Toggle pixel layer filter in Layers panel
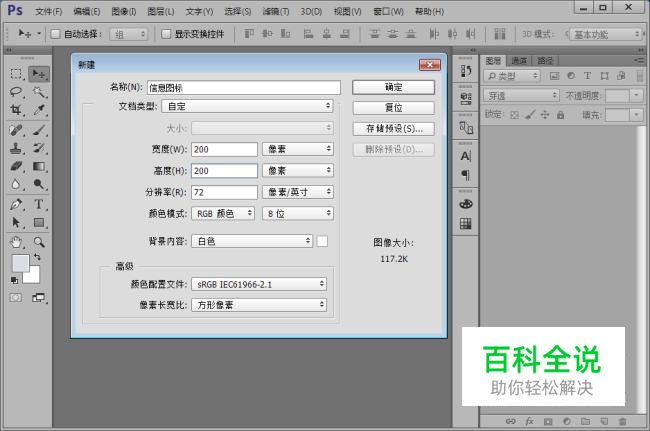 [x=554, y=76]
